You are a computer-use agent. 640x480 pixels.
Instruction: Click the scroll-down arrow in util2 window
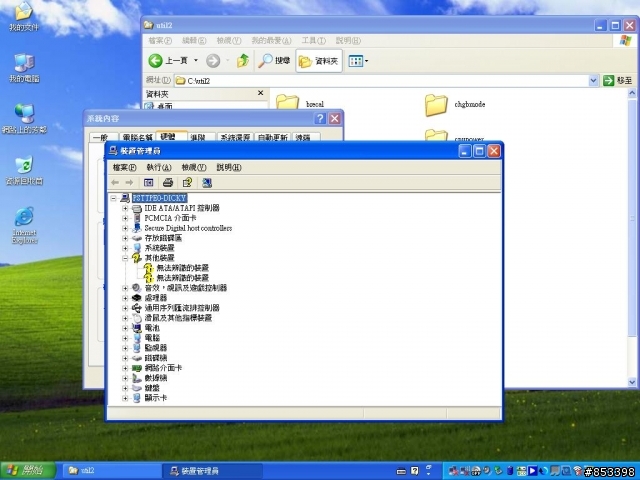tap(632, 382)
